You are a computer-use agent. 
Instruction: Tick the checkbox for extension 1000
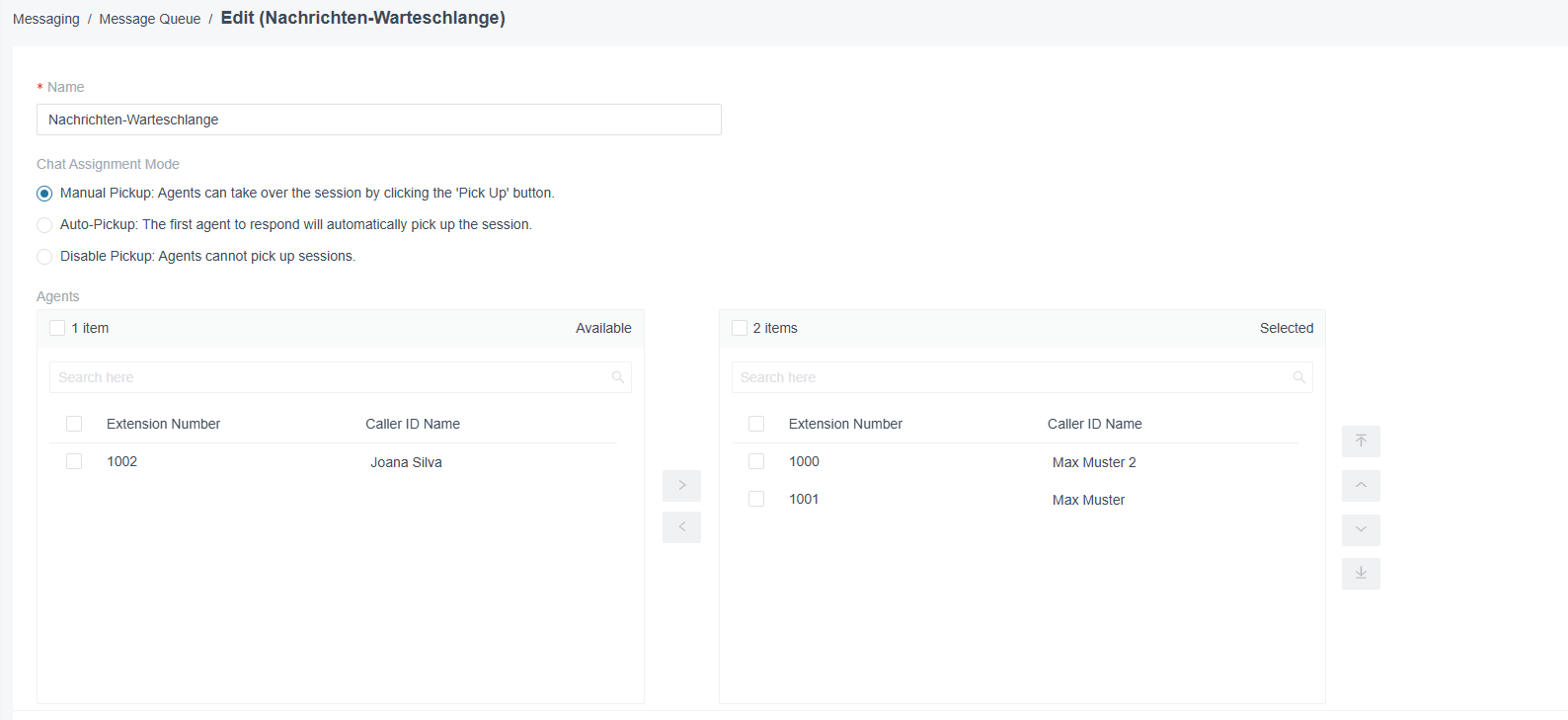[x=756, y=461]
